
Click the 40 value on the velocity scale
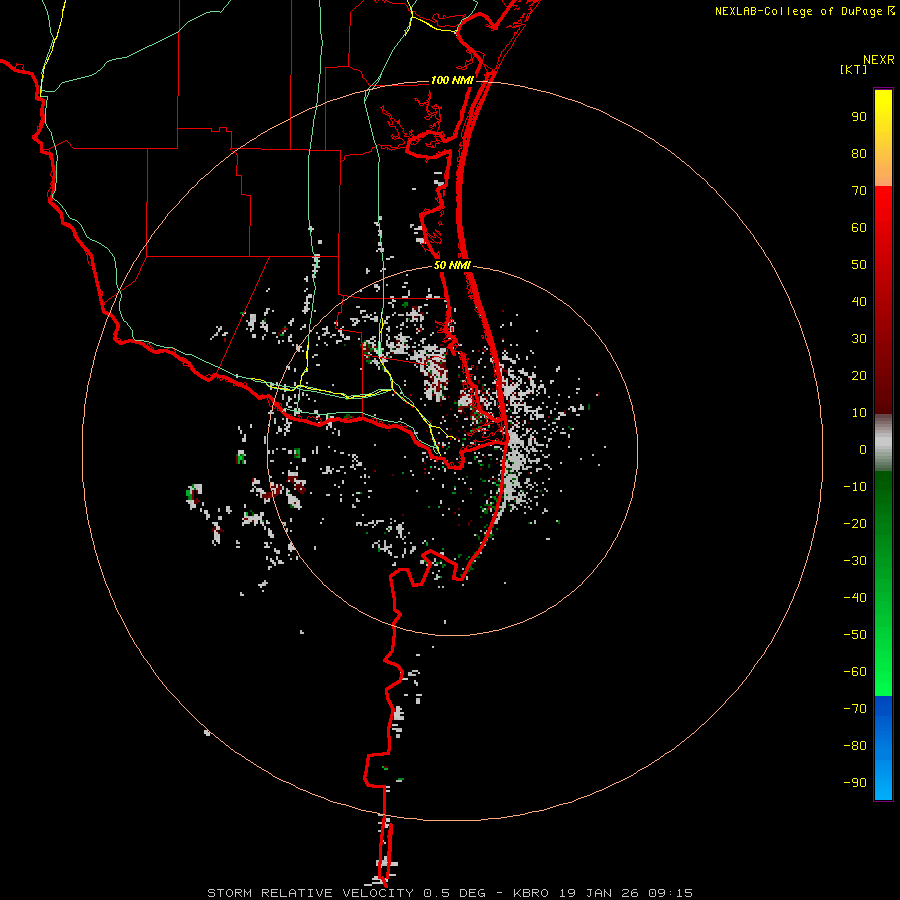coord(859,301)
